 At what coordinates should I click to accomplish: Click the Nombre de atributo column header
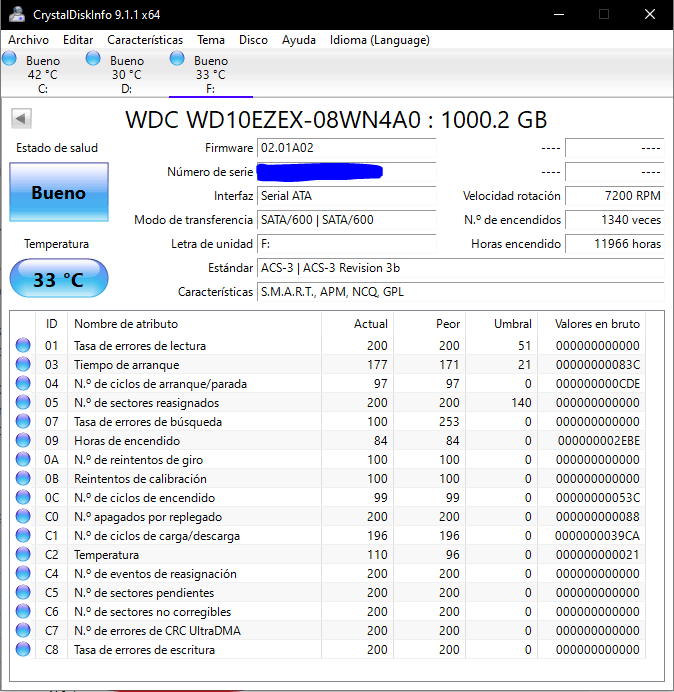(x=195, y=323)
